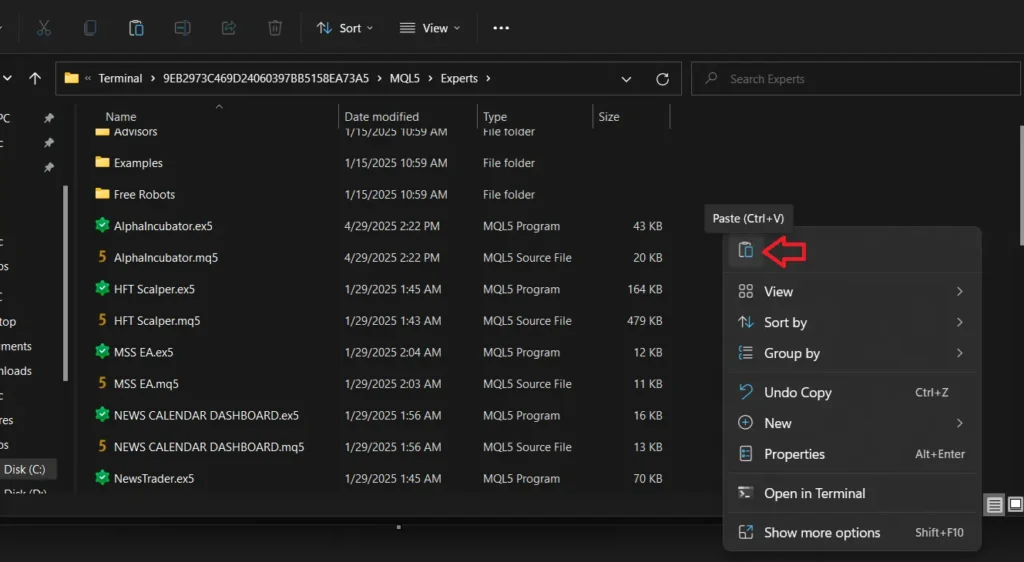This screenshot has height=562, width=1024.
Task: Sort by Date modified column header
Action: click(x=381, y=117)
